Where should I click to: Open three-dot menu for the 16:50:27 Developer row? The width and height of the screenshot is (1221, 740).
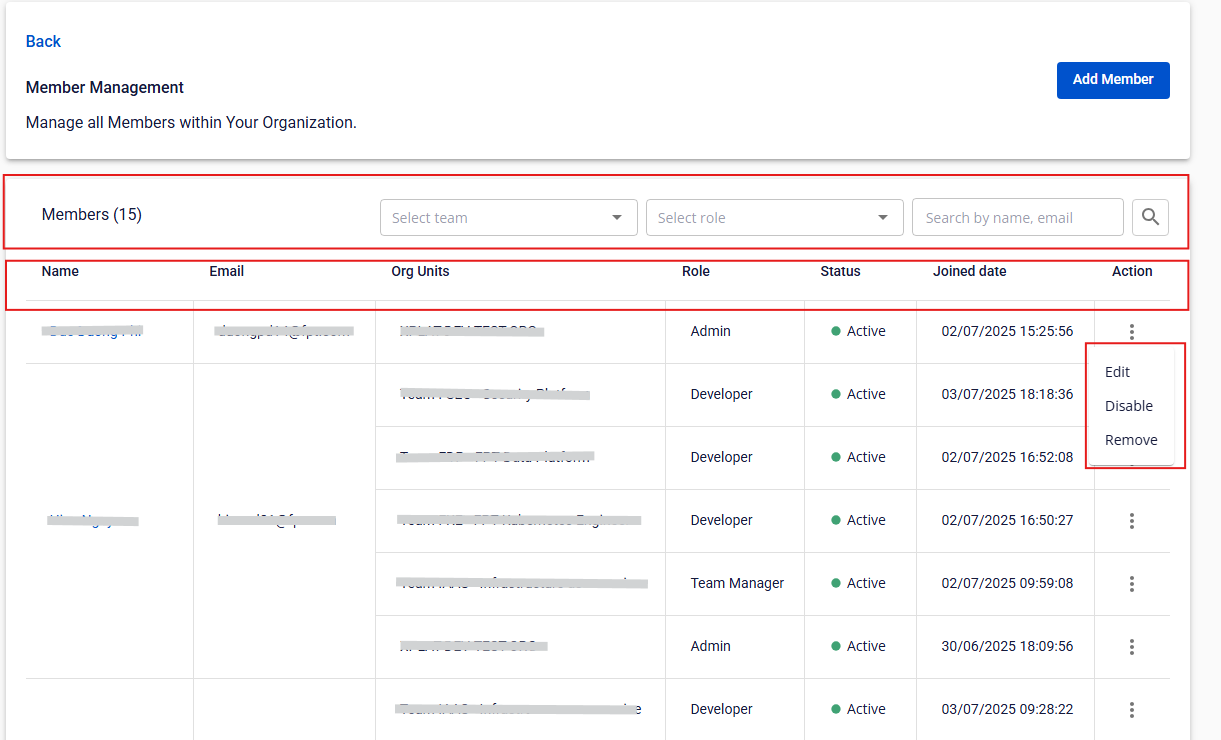(1131, 521)
